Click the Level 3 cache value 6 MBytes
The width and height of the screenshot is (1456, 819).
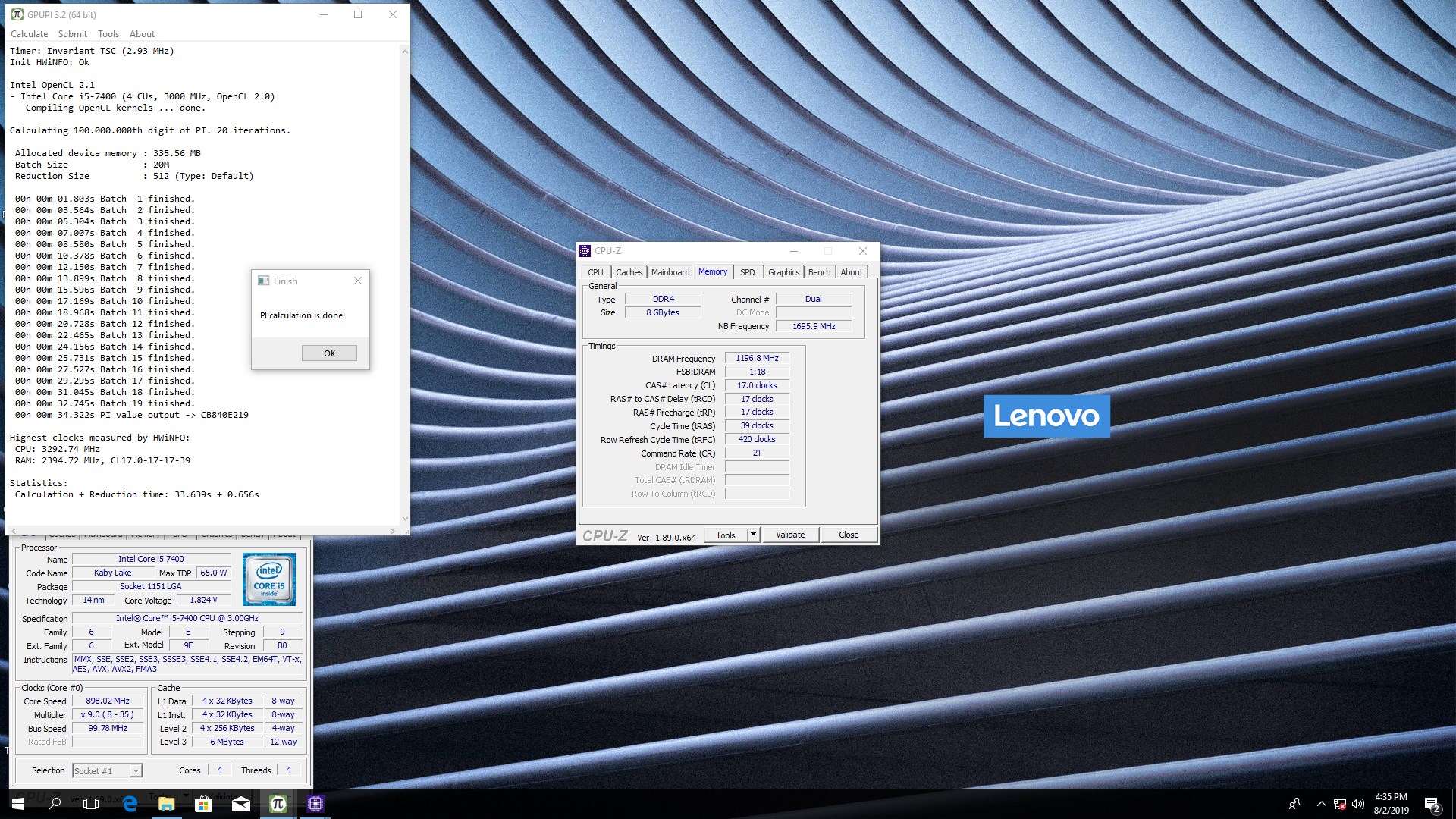227,742
